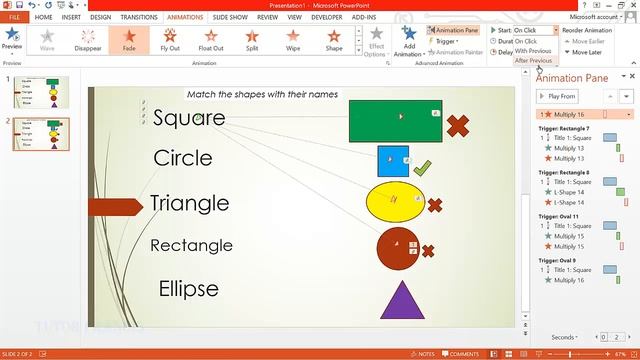This screenshot has width=640, height=360.
Task: Switch to the TRANSITIONS tab
Action: (139, 17)
